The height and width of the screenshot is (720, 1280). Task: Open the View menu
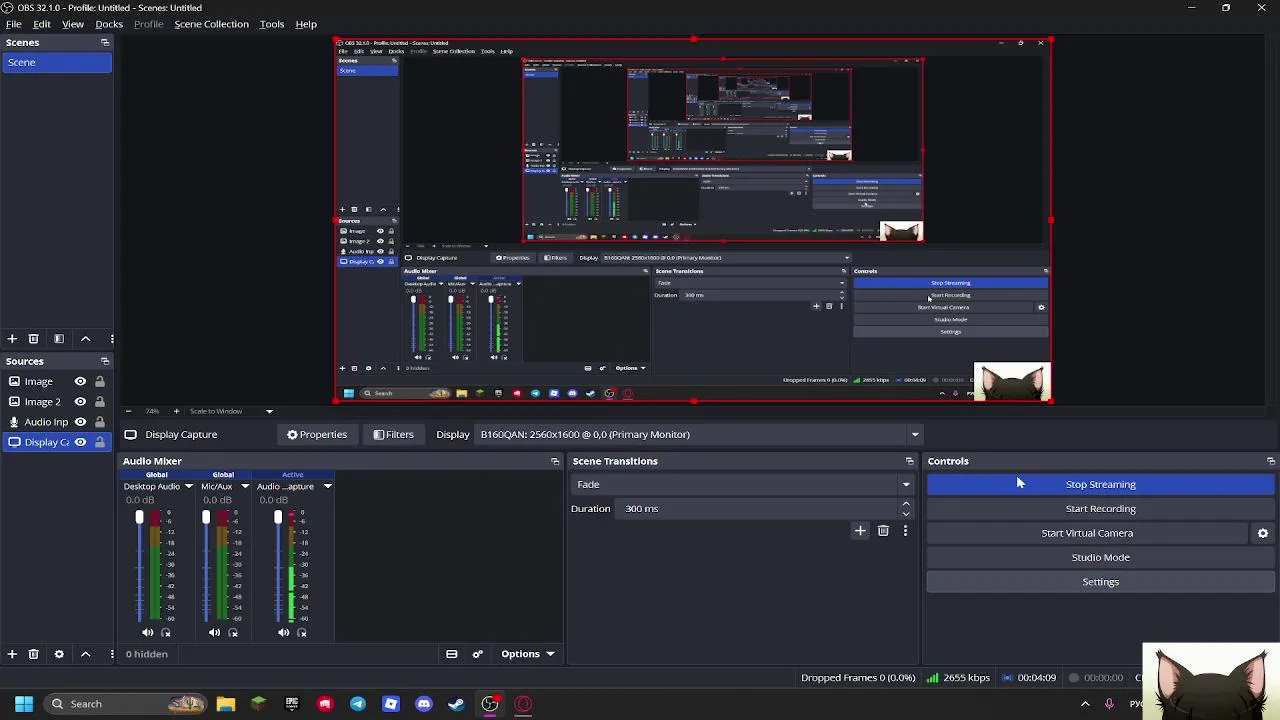click(73, 24)
